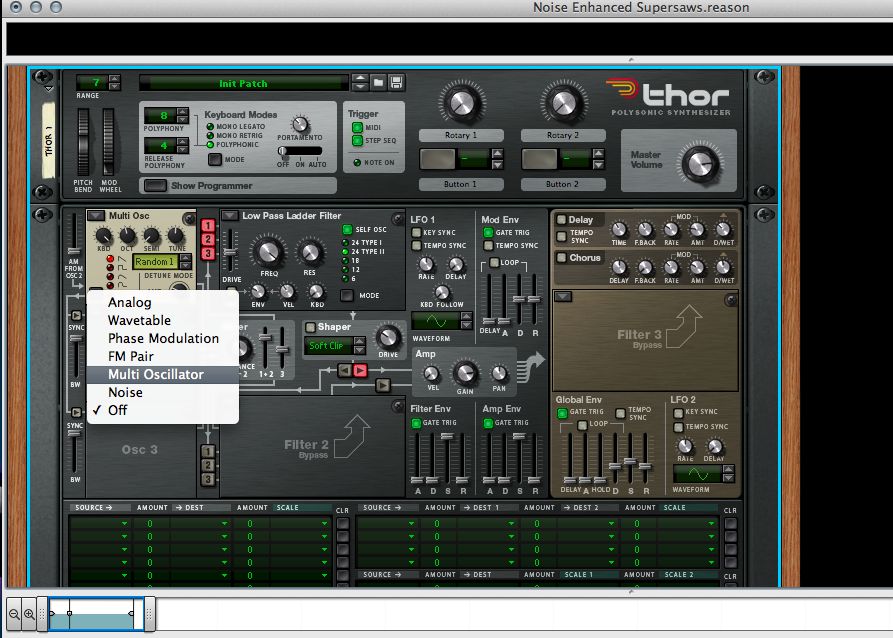
Task: Select Noise from oscillator menu
Action: pos(162,392)
